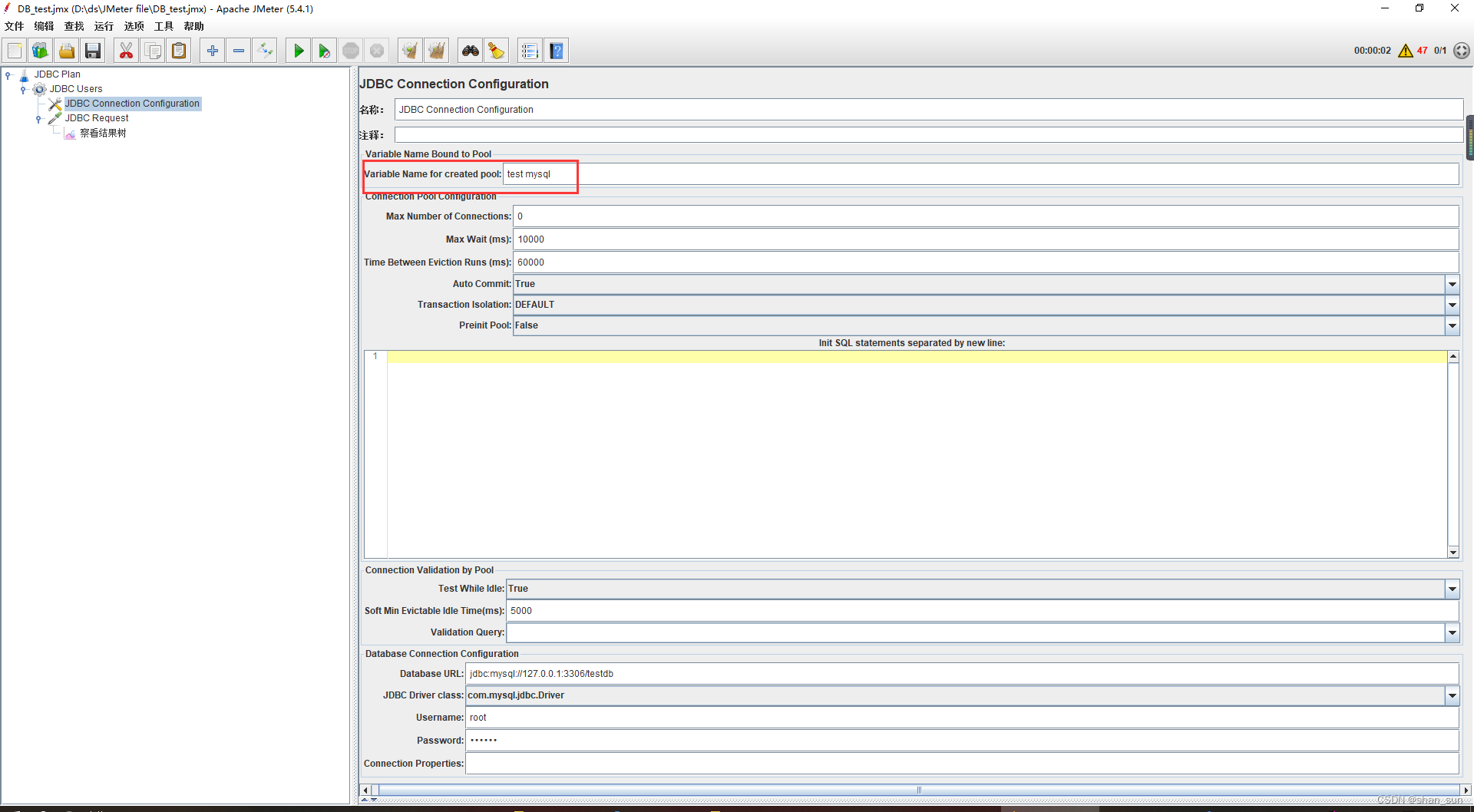Image resolution: width=1474 pixels, height=812 pixels.
Task: Open the JDBC Driver class dropdown
Action: [1452, 695]
